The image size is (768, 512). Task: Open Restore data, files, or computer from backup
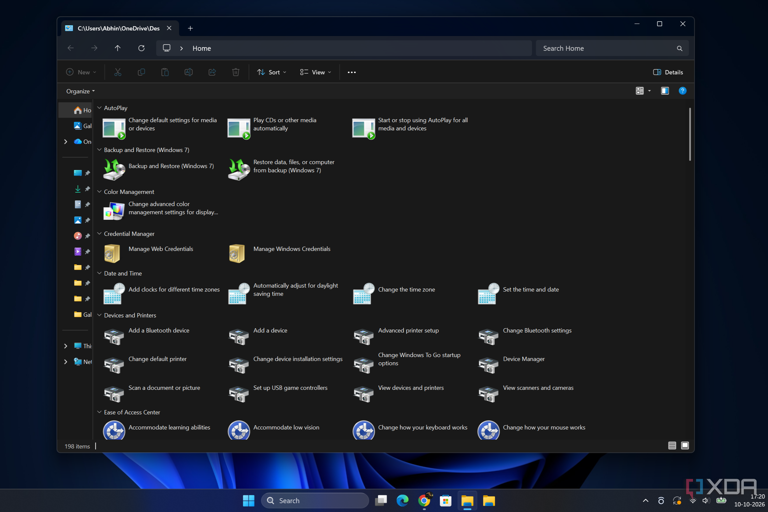tap(282, 170)
